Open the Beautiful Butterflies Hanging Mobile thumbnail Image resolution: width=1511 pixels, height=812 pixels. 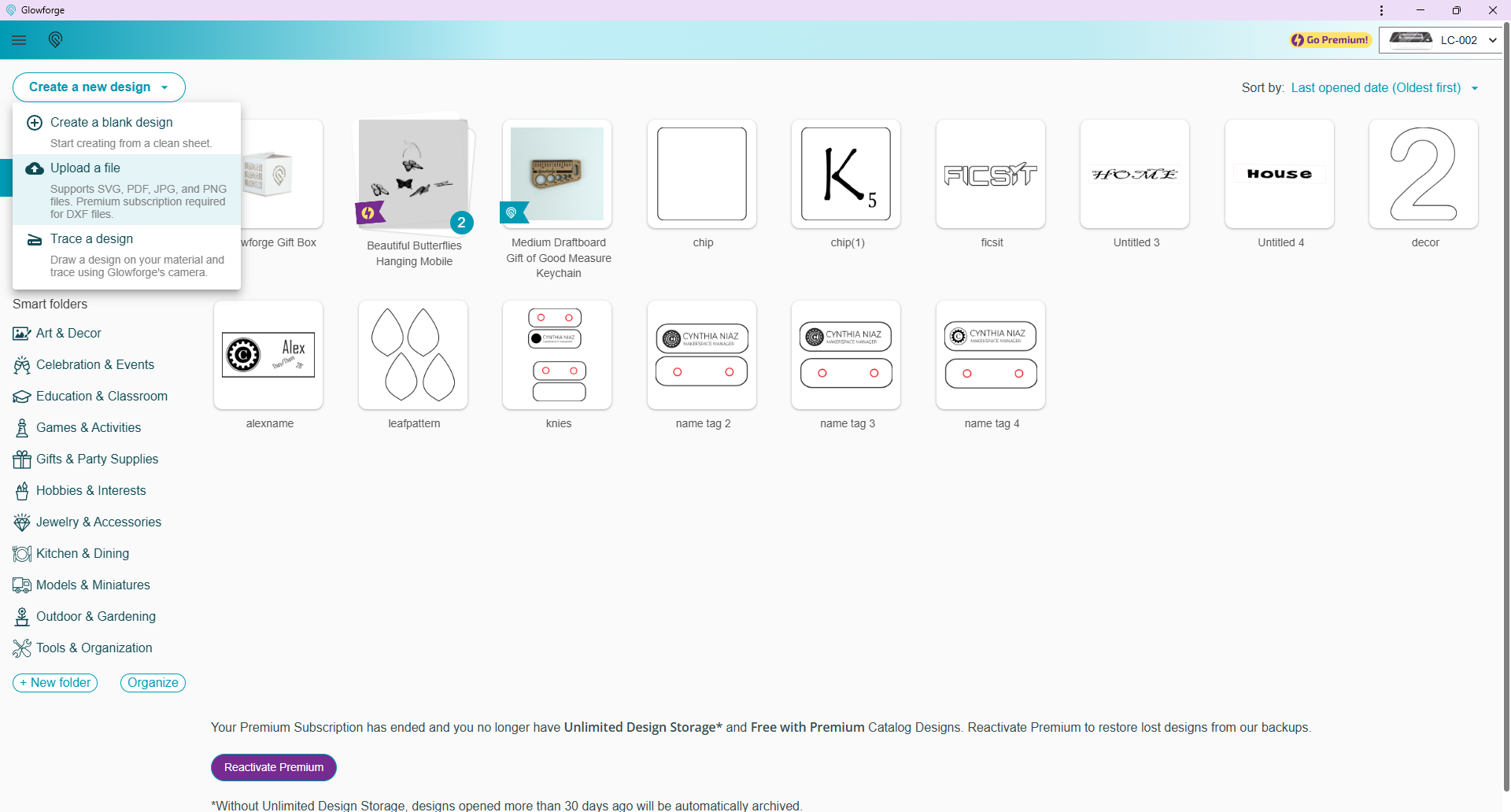tap(413, 175)
